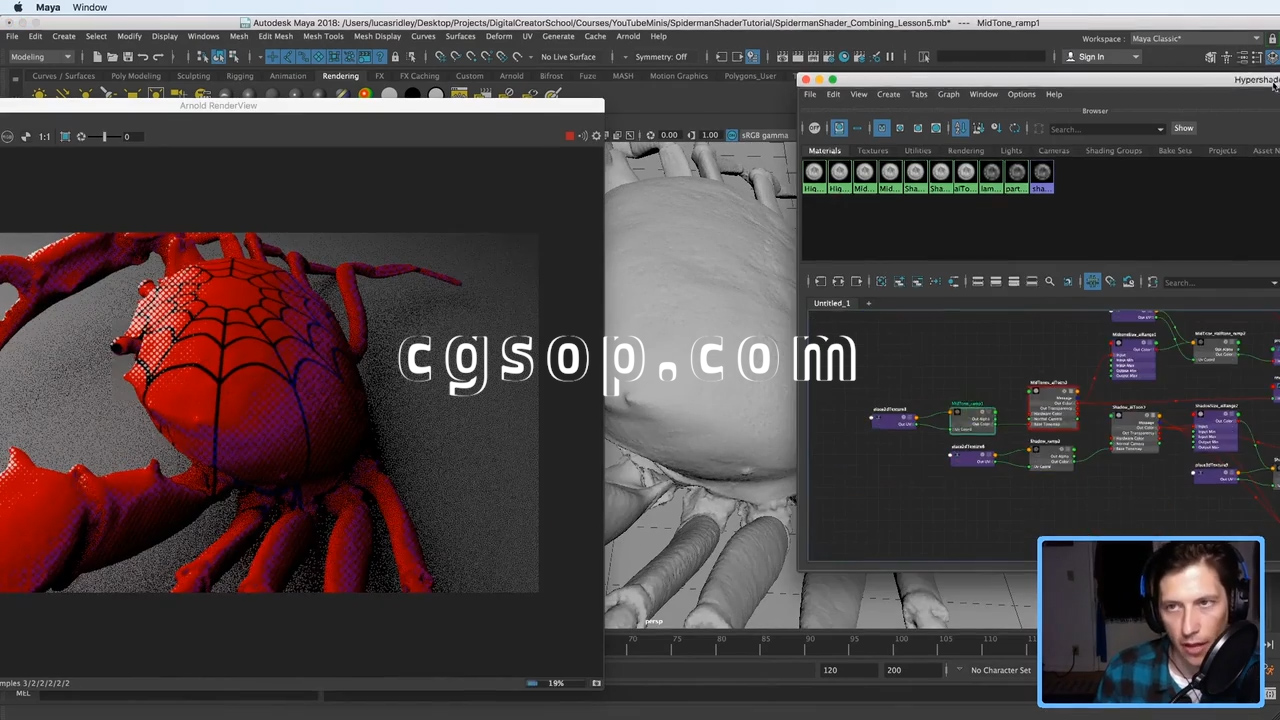Select the first Hig... material swatch

(x=814, y=177)
